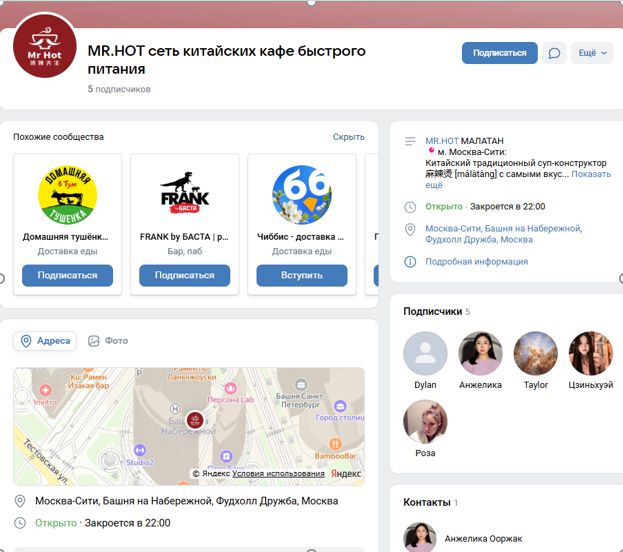Click Открыто opening hours in info panel

point(444,207)
